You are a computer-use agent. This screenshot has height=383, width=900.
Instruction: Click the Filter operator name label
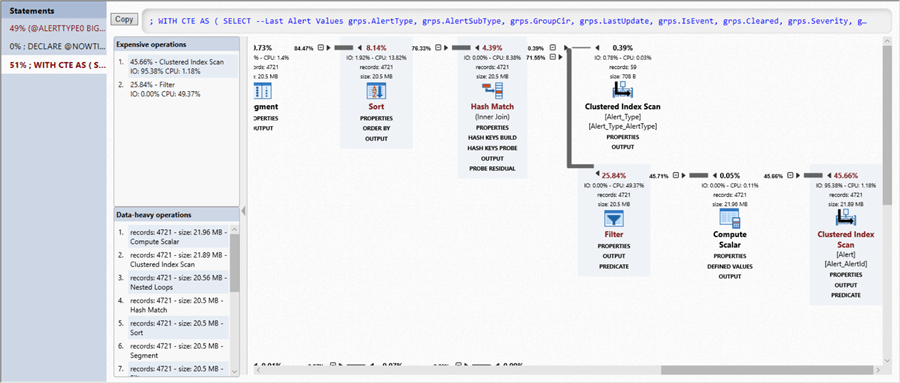click(x=614, y=234)
